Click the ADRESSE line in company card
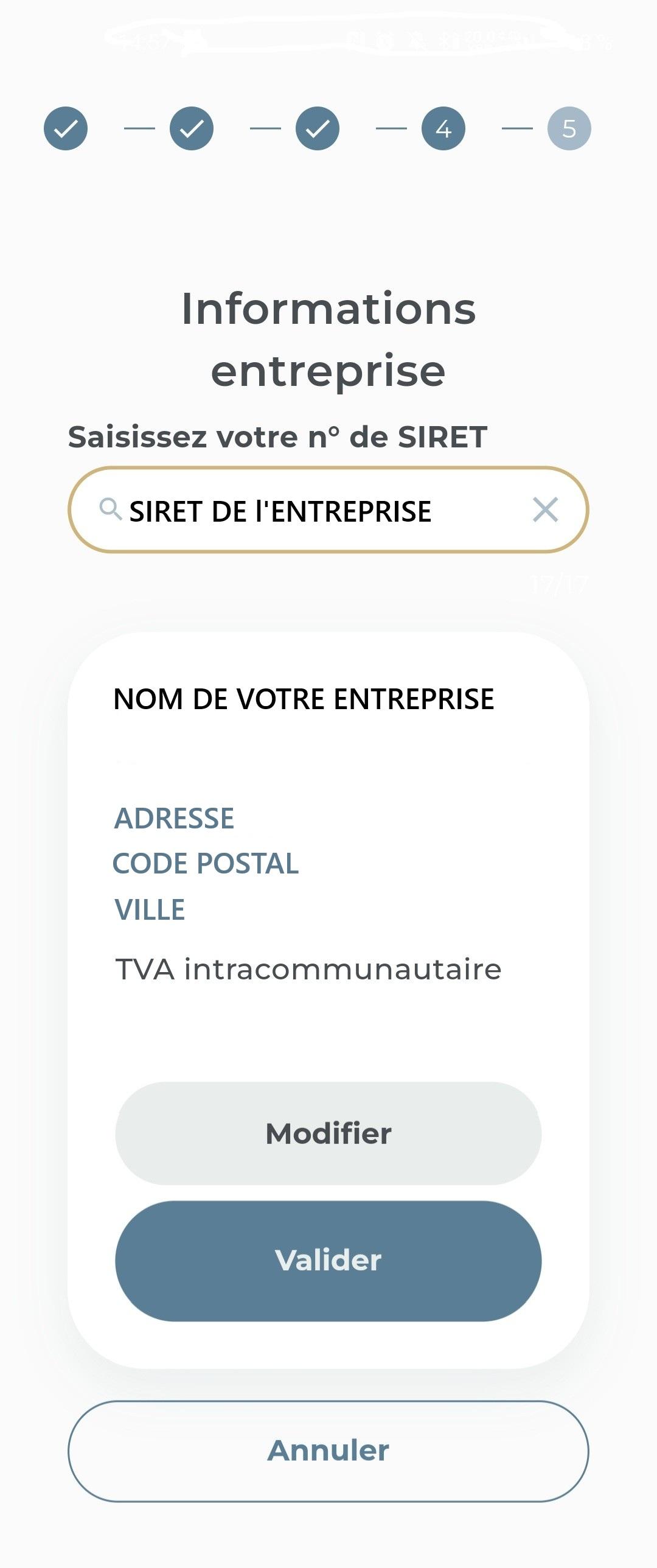Viewport: 657px width, 1568px height. (x=174, y=818)
